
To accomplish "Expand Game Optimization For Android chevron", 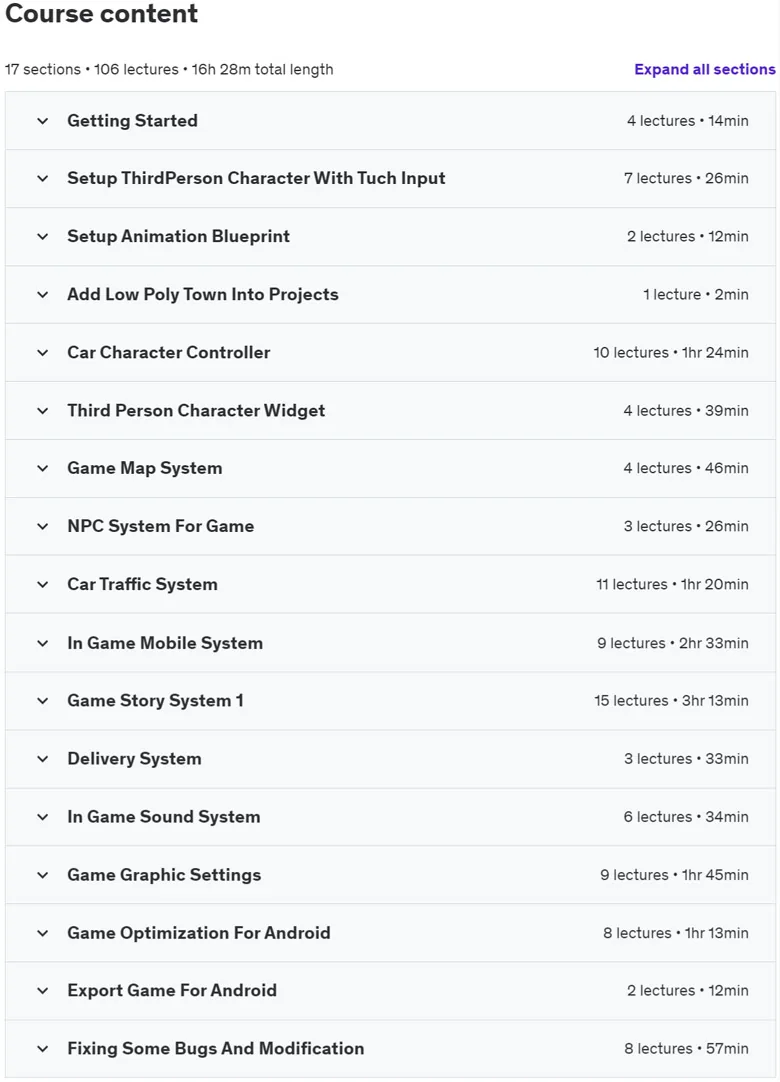I will [x=43, y=934].
